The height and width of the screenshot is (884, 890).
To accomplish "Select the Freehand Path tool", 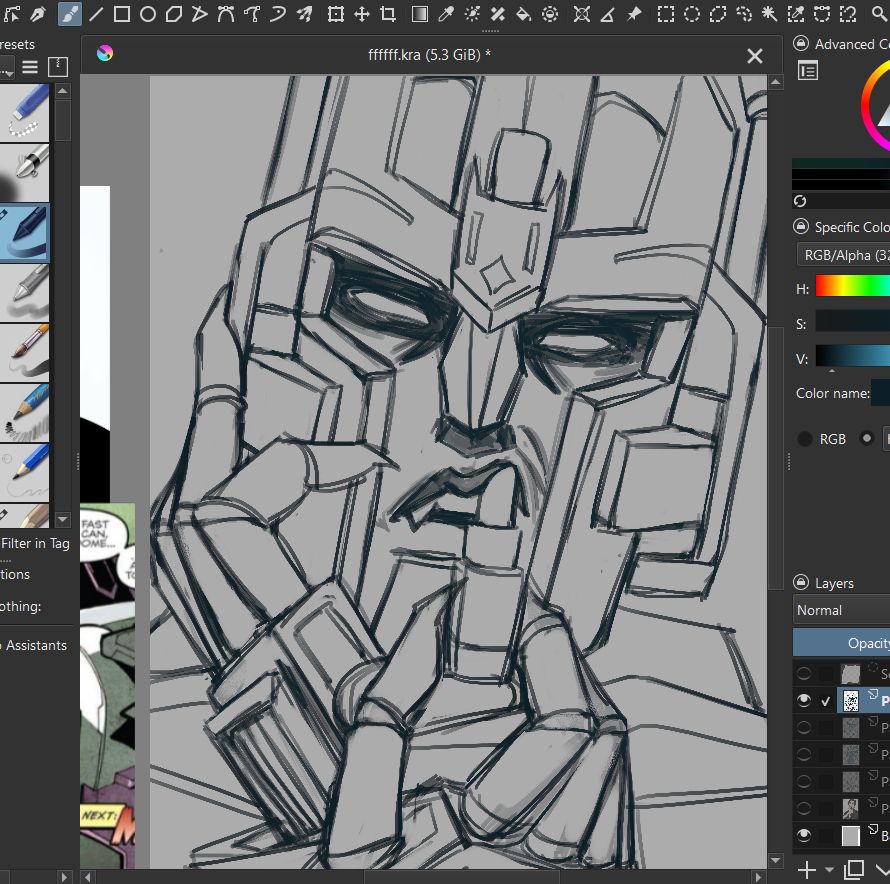I will point(251,14).
